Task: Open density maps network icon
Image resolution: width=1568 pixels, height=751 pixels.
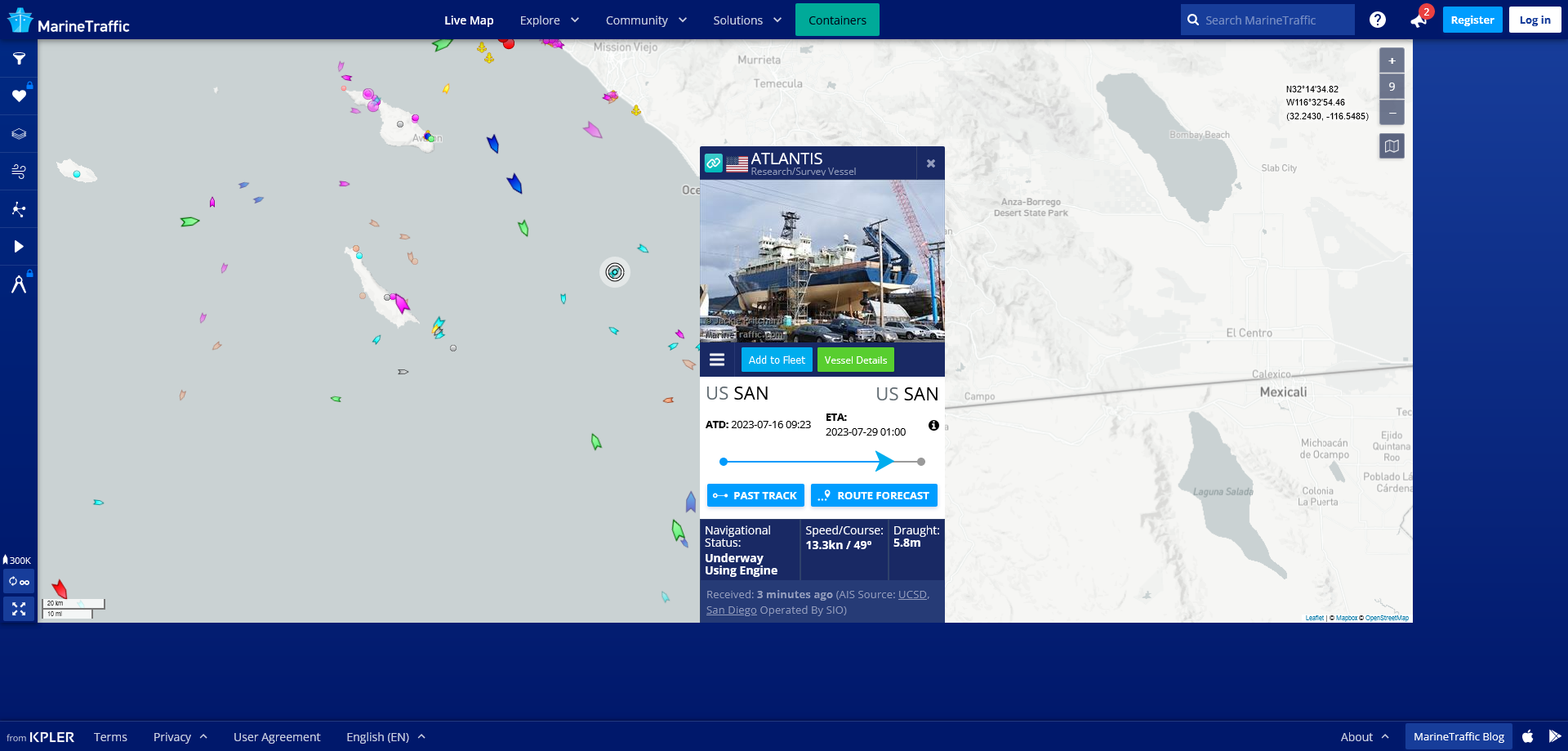Action: pos(19,209)
